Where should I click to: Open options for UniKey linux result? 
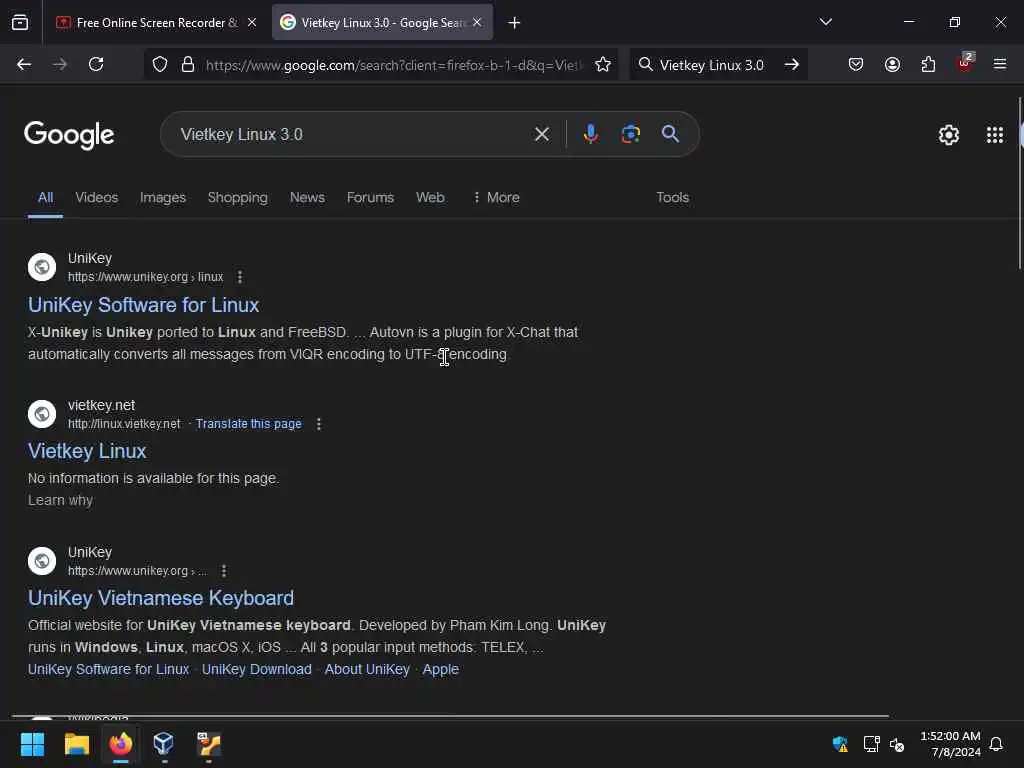tap(240, 277)
